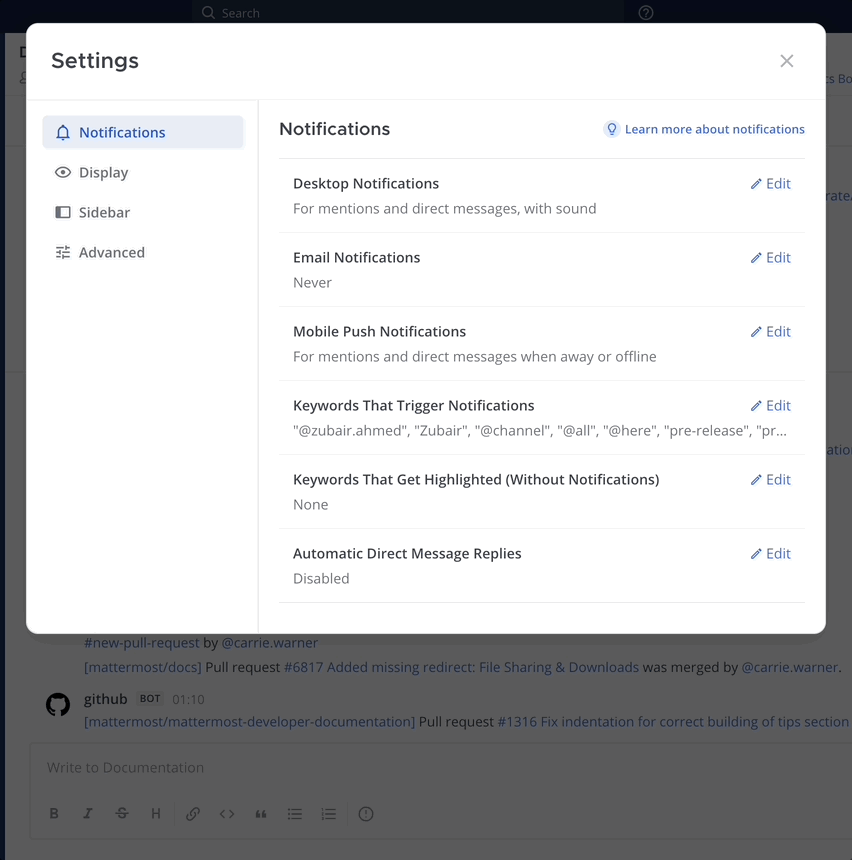Apply strikethrough formatting to the message
Viewport: 852px width, 860px height.
click(x=121, y=813)
